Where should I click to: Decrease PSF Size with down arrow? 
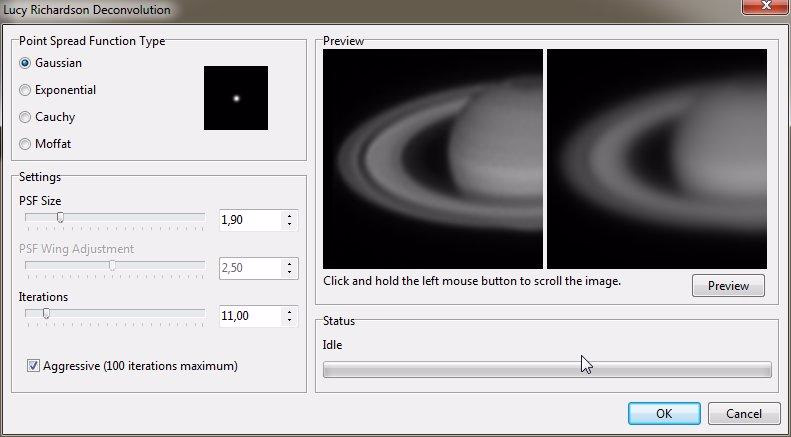click(x=290, y=224)
